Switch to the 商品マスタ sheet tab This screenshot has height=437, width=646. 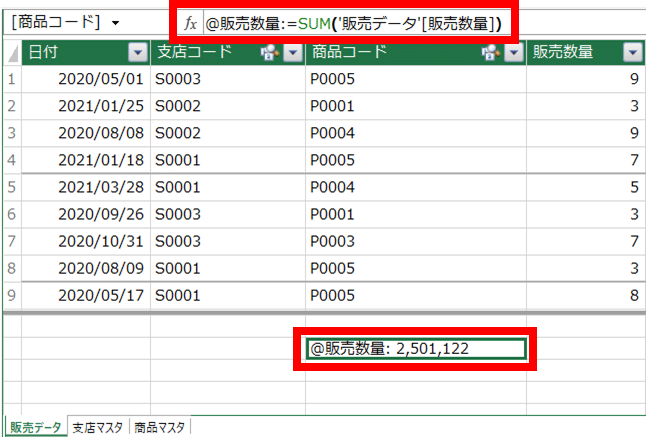click(x=159, y=428)
